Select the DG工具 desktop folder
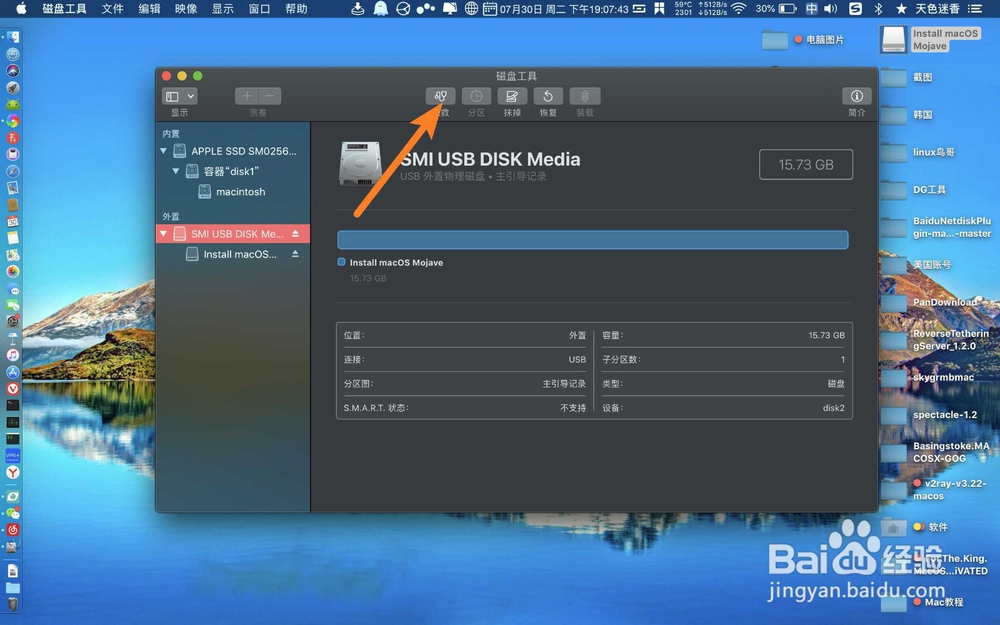This screenshot has height=625, width=1000. point(893,190)
